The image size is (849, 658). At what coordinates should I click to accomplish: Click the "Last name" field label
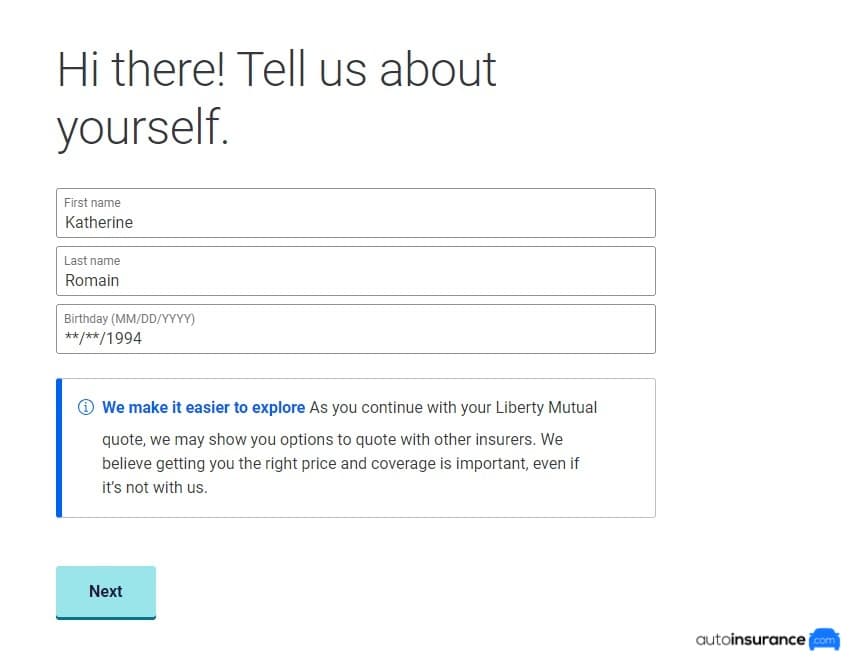point(92,260)
